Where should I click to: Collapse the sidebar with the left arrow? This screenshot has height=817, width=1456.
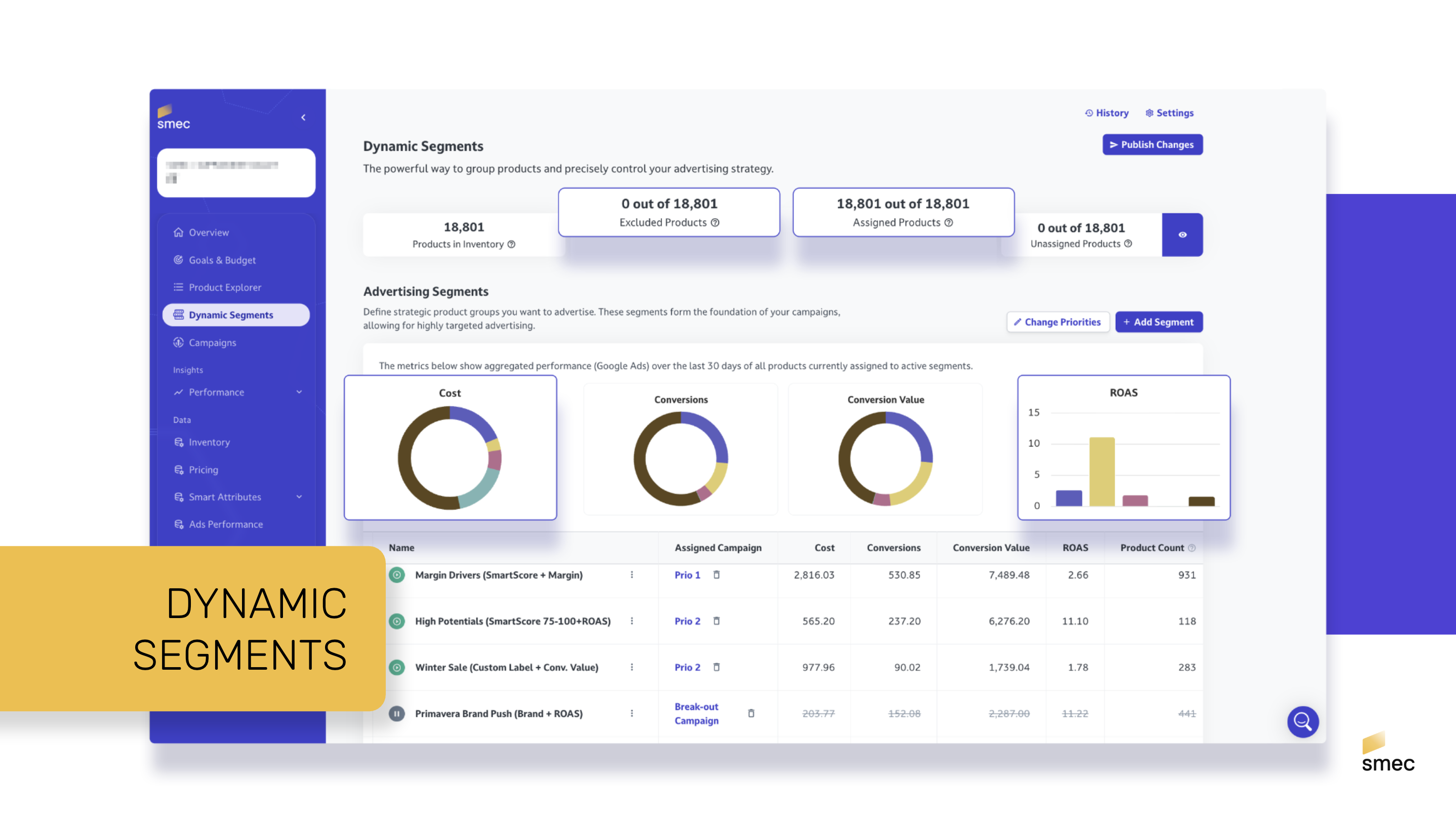pyautogui.click(x=304, y=117)
